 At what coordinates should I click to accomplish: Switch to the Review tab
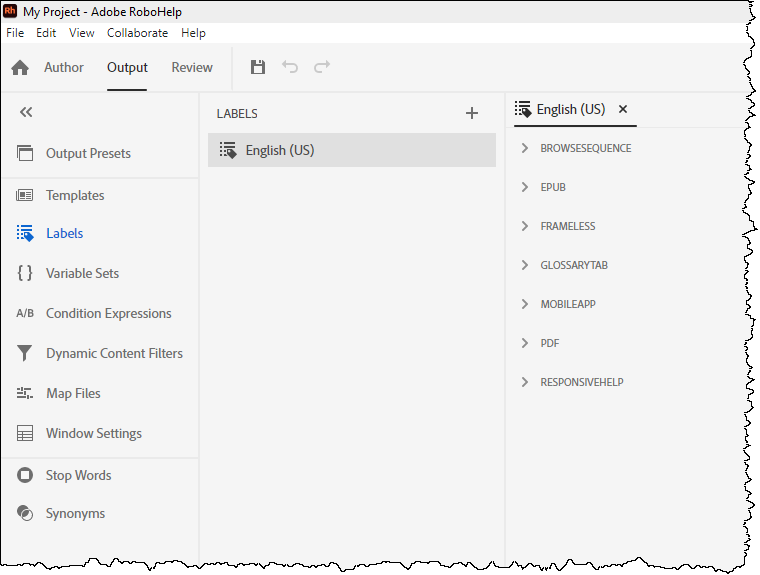(x=192, y=68)
